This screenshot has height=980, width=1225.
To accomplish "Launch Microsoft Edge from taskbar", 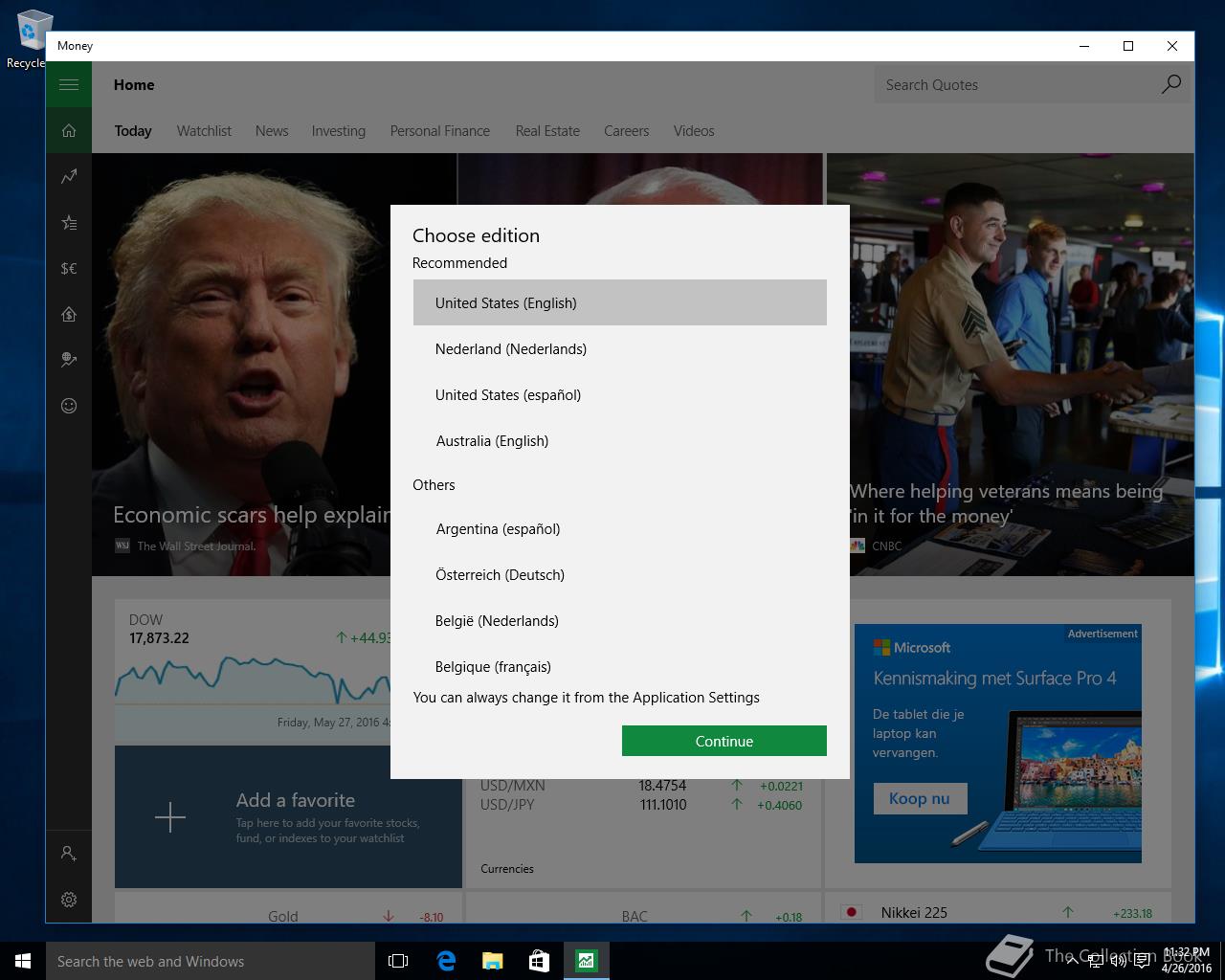I will (x=446, y=961).
